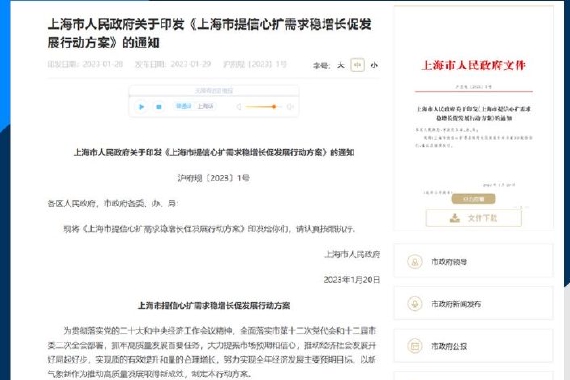Click the download icon beside 文件下载
This screenshot has width=570, height=380.
(x=454, y=218)
